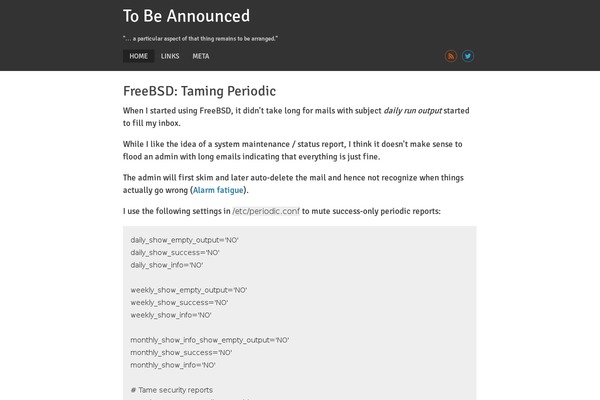600x400 pixels.
Task: Click the monthly_show_success='NO' line
Action: pyautogui.click(x=181, y=353)
